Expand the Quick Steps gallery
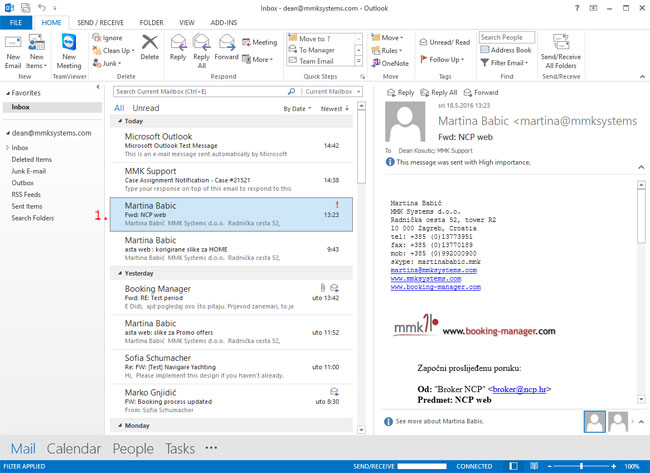 [359, 61]
